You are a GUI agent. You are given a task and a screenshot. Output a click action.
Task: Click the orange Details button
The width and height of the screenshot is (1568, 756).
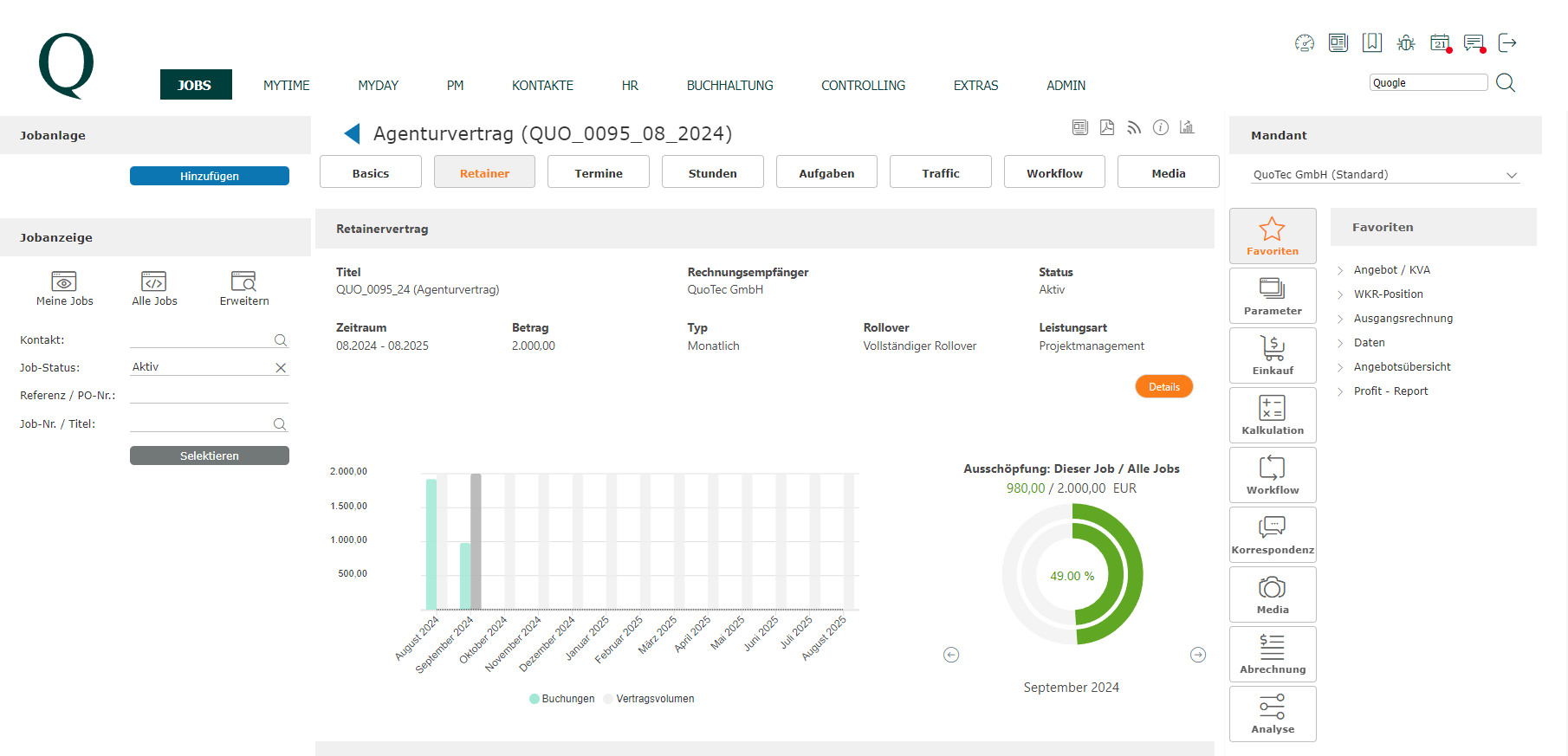tap(1163, 387)
